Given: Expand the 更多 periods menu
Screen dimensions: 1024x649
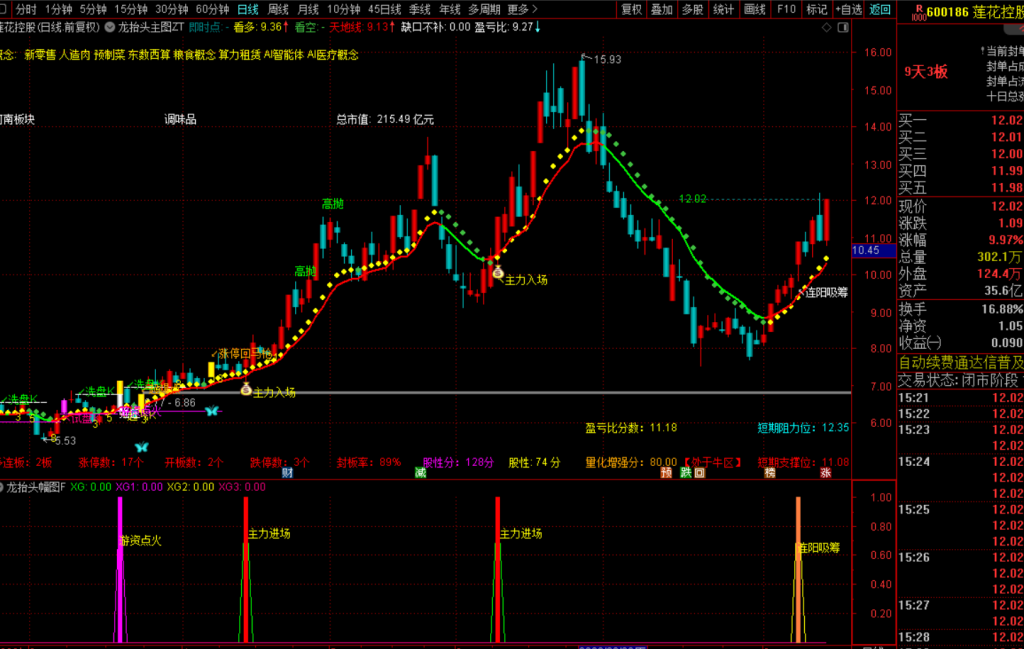Looking at the screenshot, I should coord(522,9).
